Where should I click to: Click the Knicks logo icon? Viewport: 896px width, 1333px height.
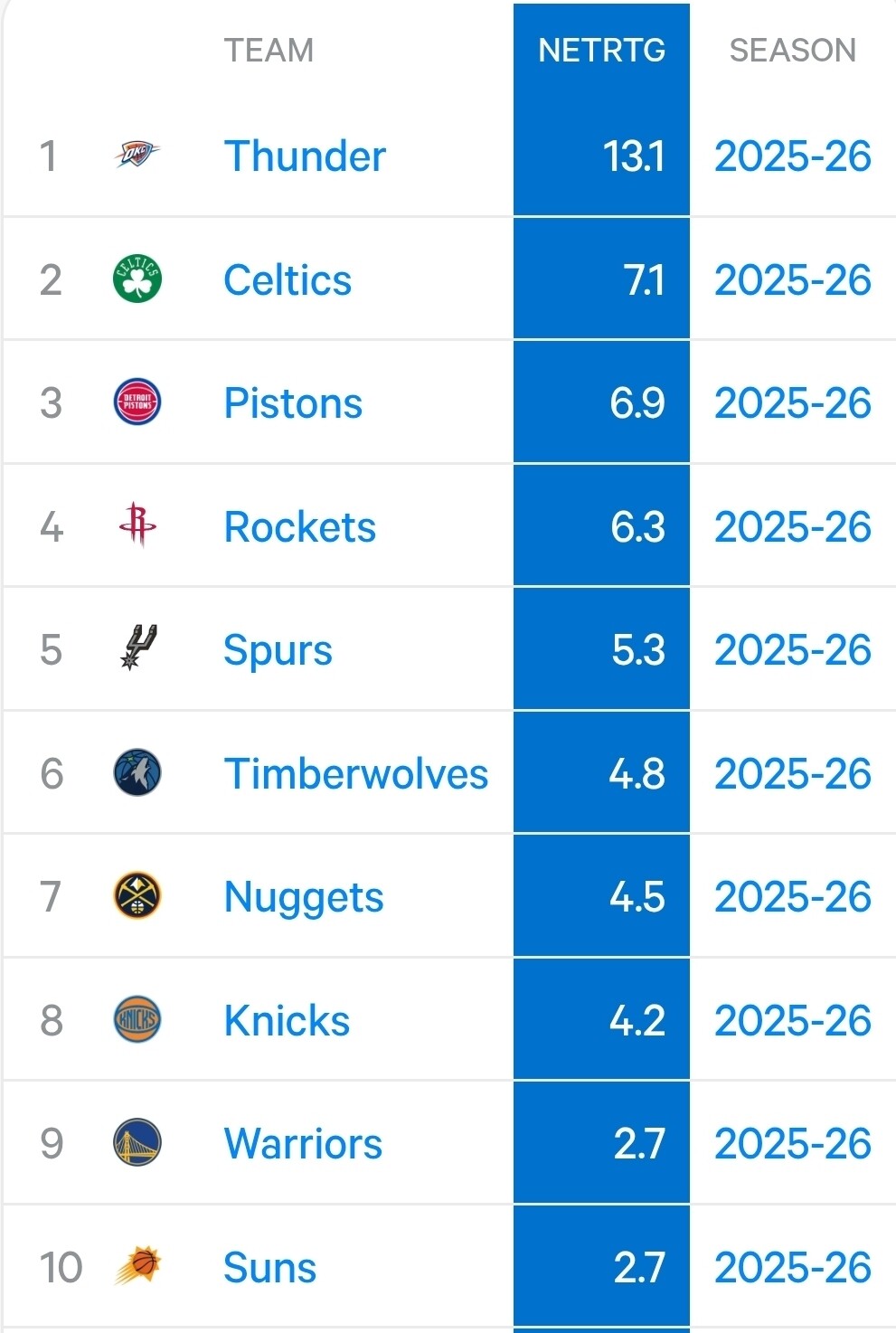[137, 1020]
